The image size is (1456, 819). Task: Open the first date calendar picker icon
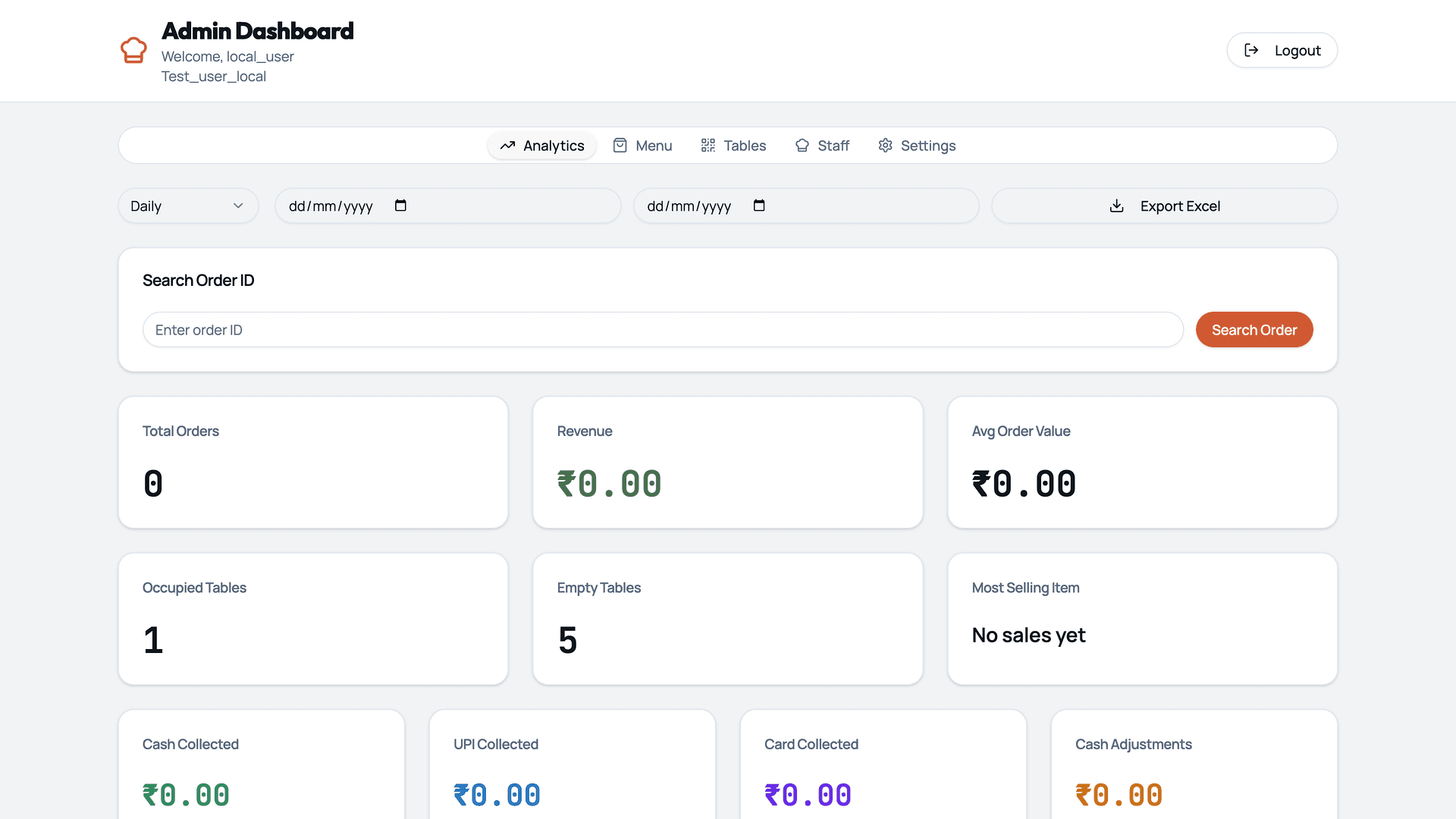[x=400, y=206]
